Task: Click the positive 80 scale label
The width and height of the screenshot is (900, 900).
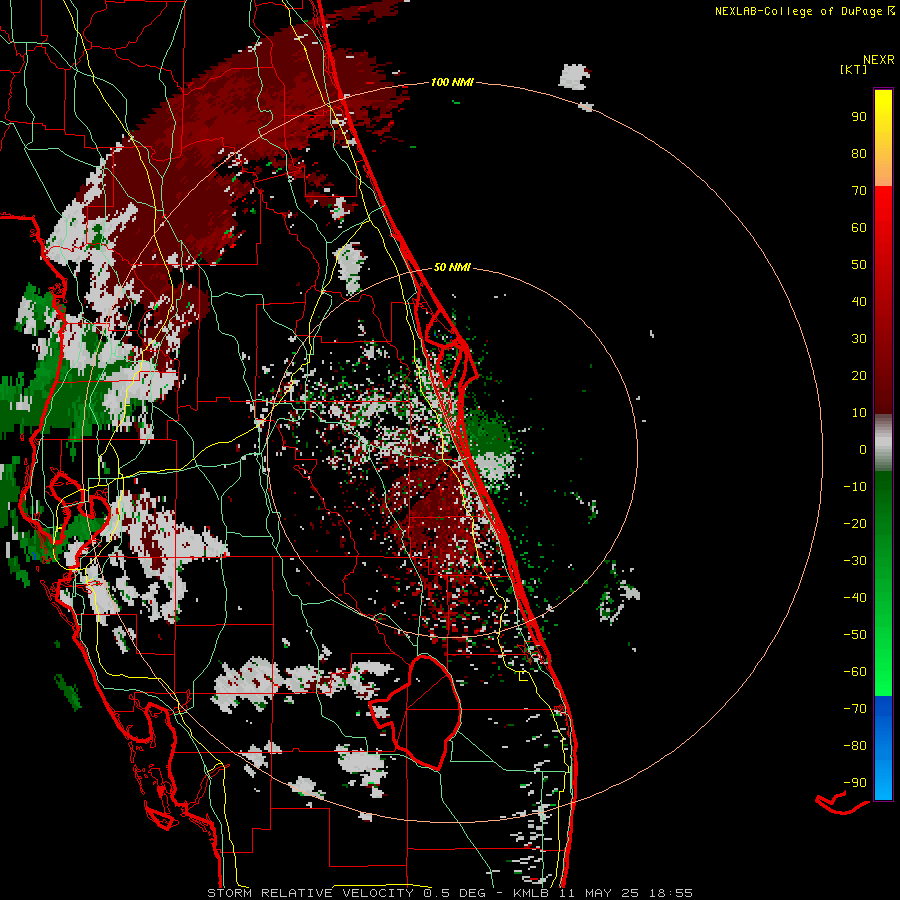Action: pos(859,153)
